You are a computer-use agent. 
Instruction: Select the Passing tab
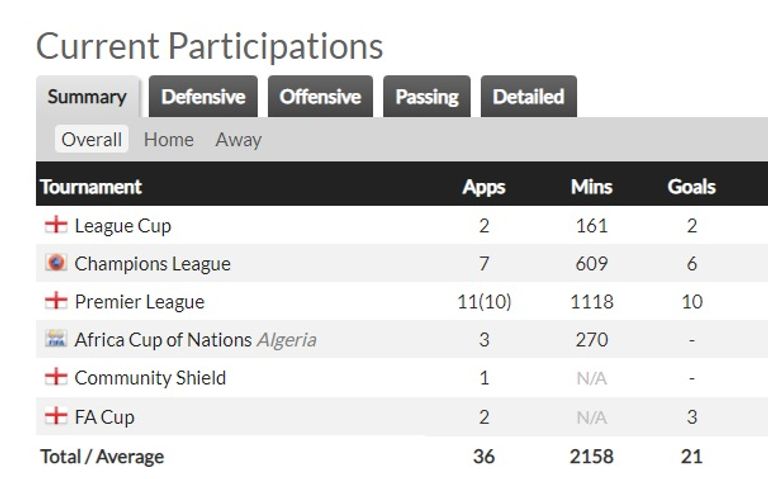coord(426,97)
